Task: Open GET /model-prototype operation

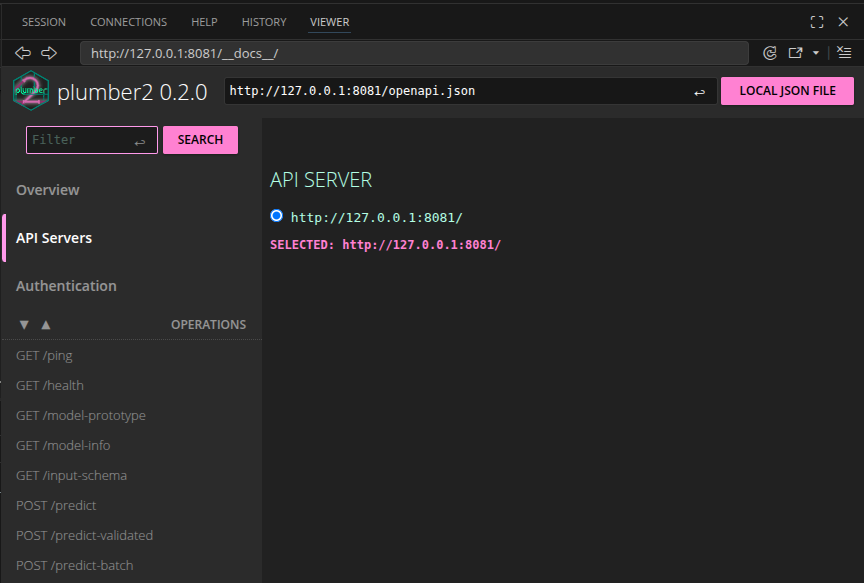Action: 81,415
